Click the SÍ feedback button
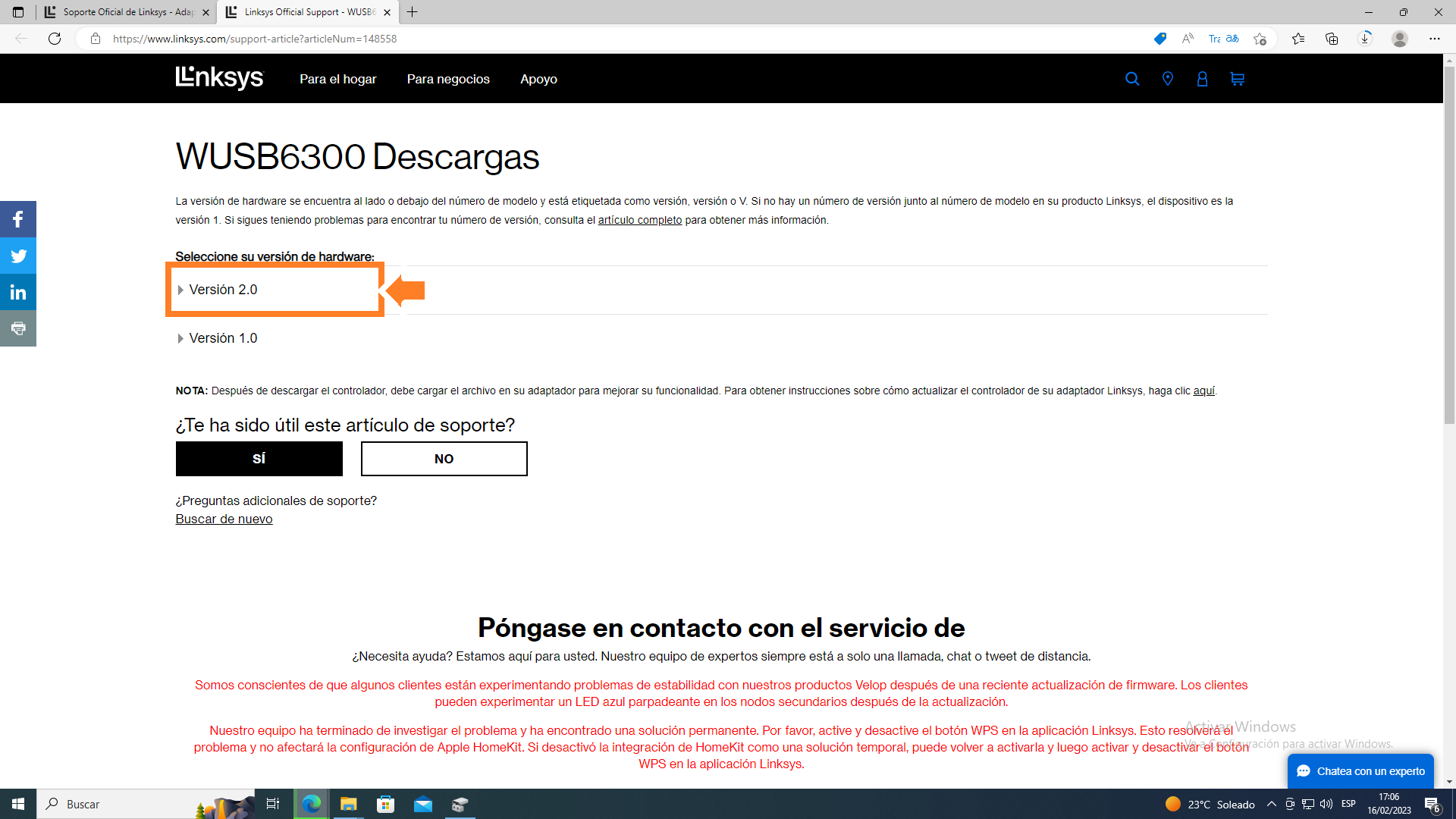The image size is (1456, 819). tap(259, 459)
